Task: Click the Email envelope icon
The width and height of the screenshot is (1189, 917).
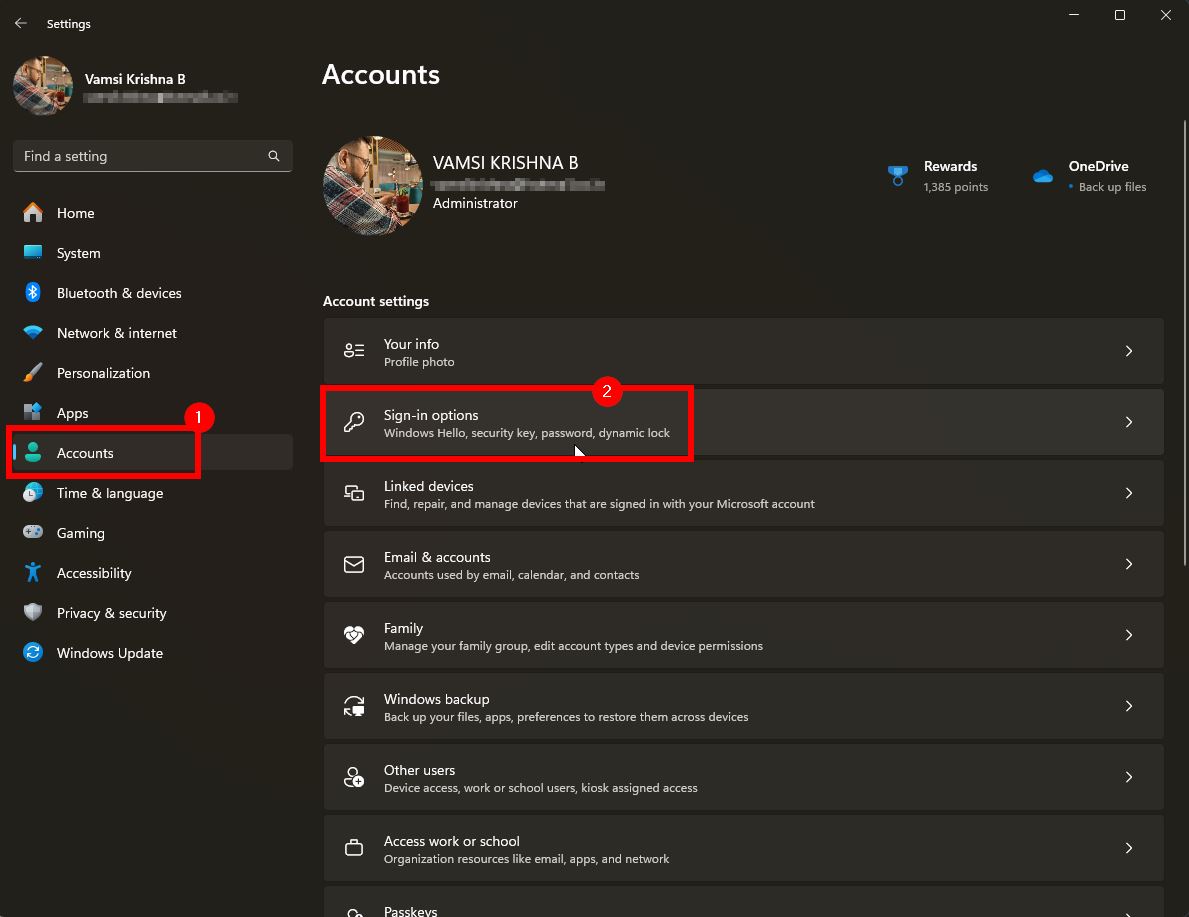Action: 354,564
